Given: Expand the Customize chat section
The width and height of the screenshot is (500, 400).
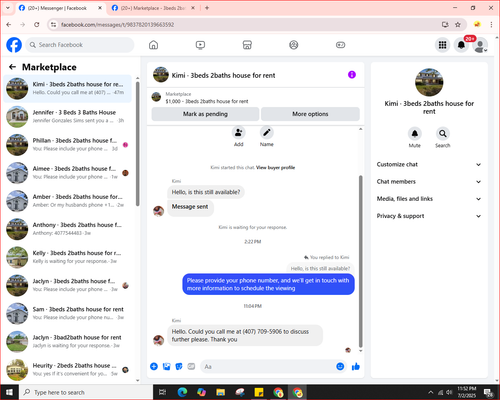Looking at the screenshot, I should [429, 164].
